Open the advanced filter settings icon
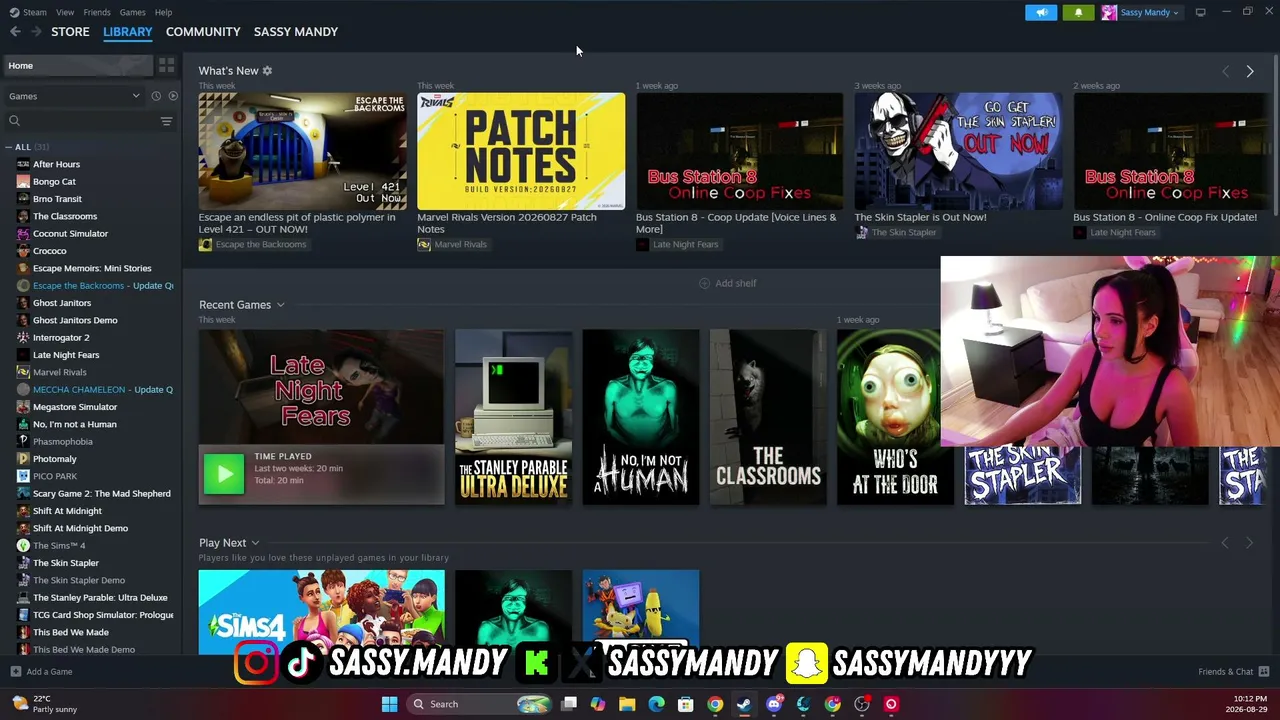This screenshot has height=720, width=1280. [166, 121]
